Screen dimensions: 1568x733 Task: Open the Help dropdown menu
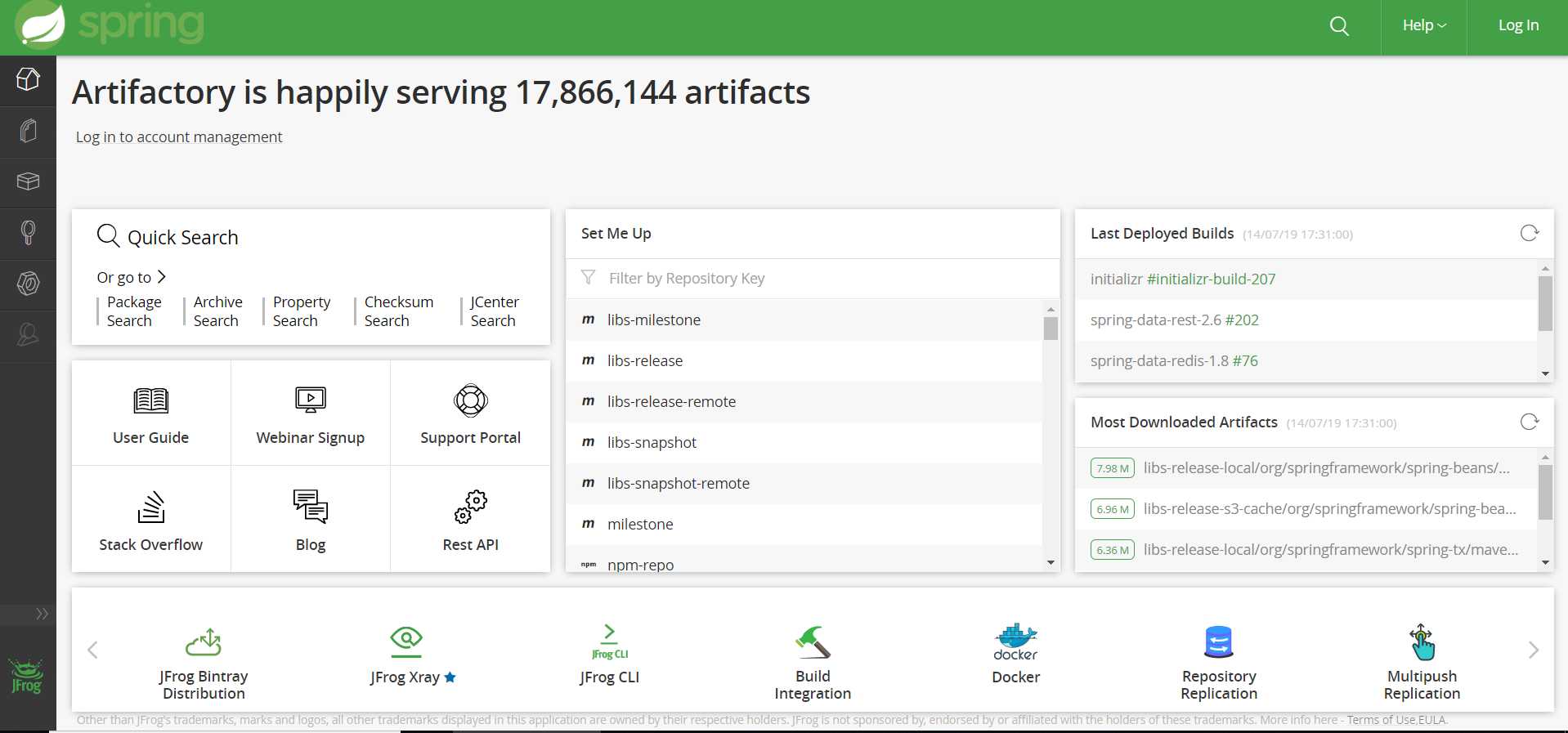pyautogui.click(x=1424, y=25)
